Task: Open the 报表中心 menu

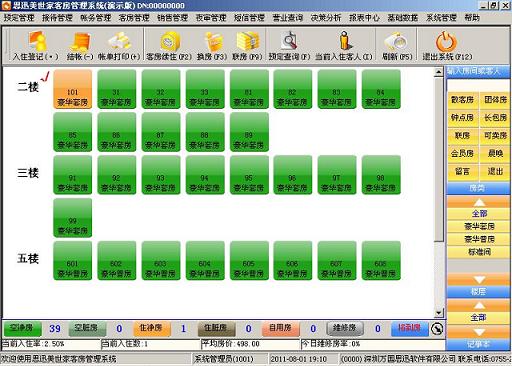Action: pyautogui.click(x=364, y=18)
